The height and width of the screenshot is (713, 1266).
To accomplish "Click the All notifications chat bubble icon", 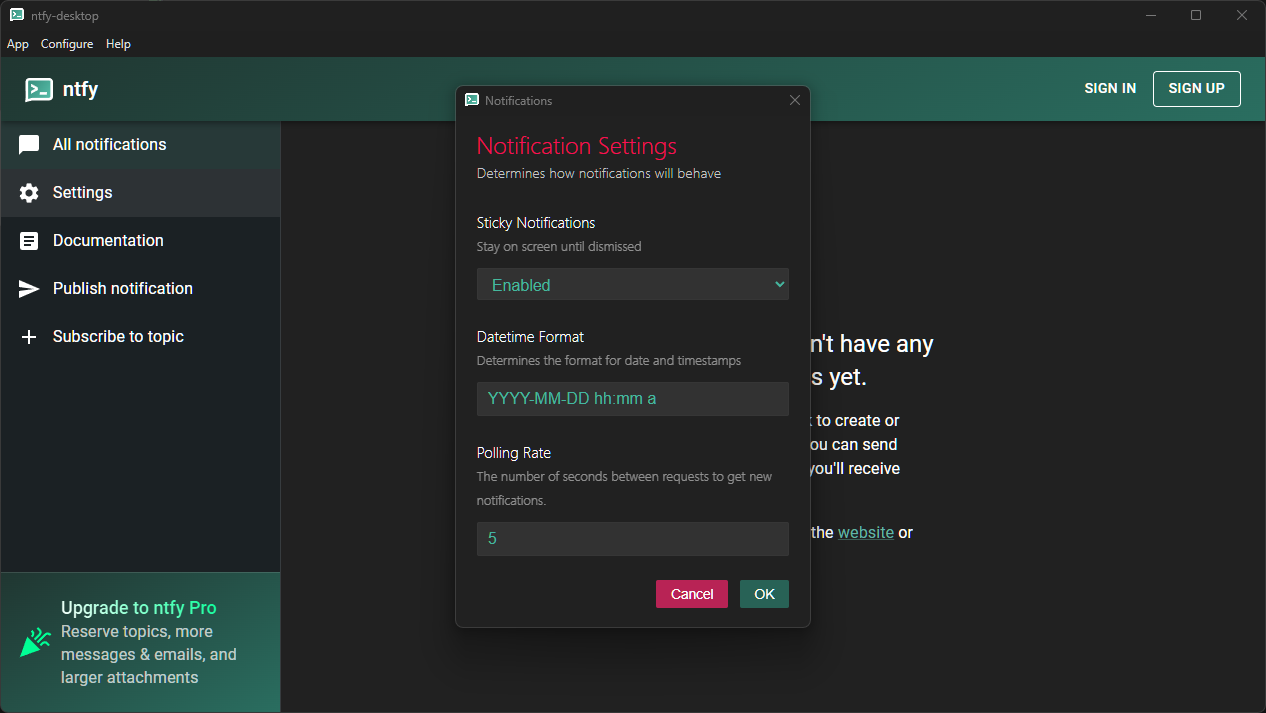I will click(x=29, y=145).
